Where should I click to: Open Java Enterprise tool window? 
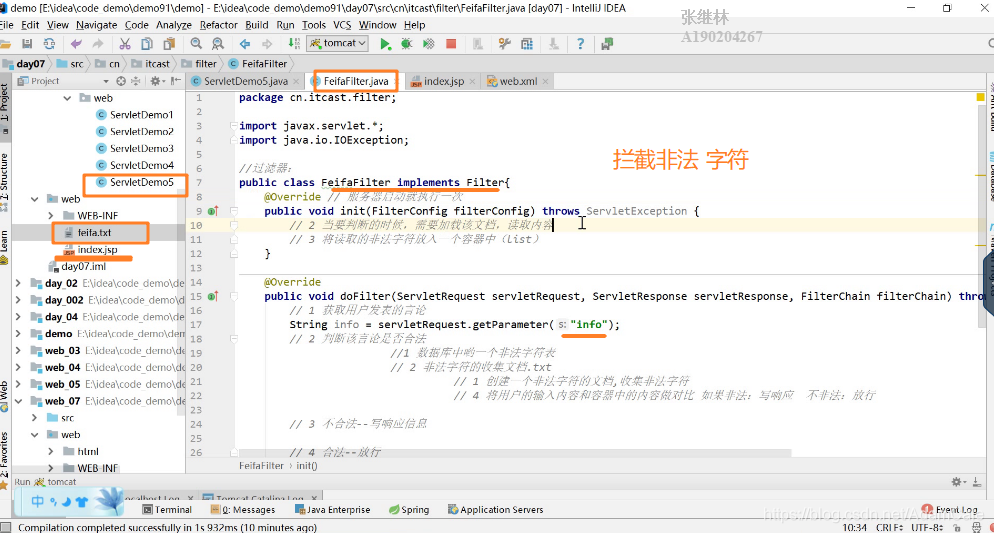point(333,510)
